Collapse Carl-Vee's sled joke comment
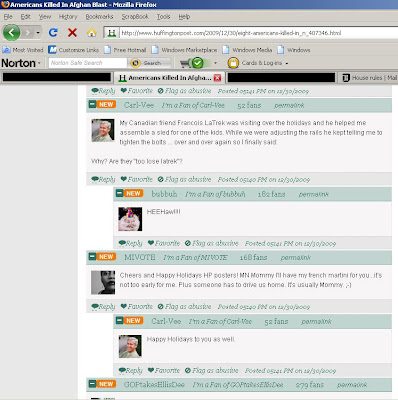This screenshot has width=398, height=400. pyautogui.click(x=92, y=104)
